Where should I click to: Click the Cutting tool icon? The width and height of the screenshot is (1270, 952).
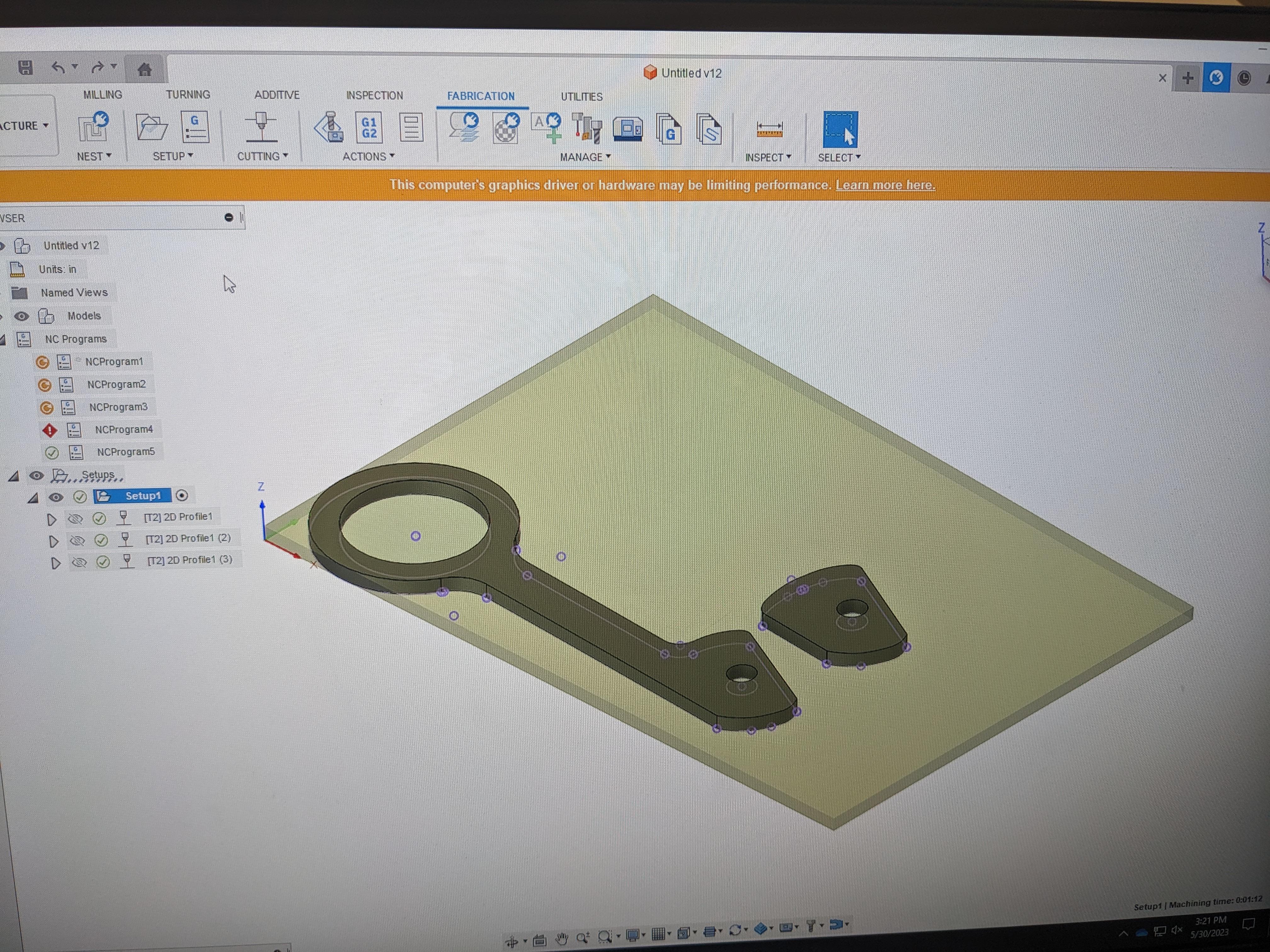(x=261, y=127)
